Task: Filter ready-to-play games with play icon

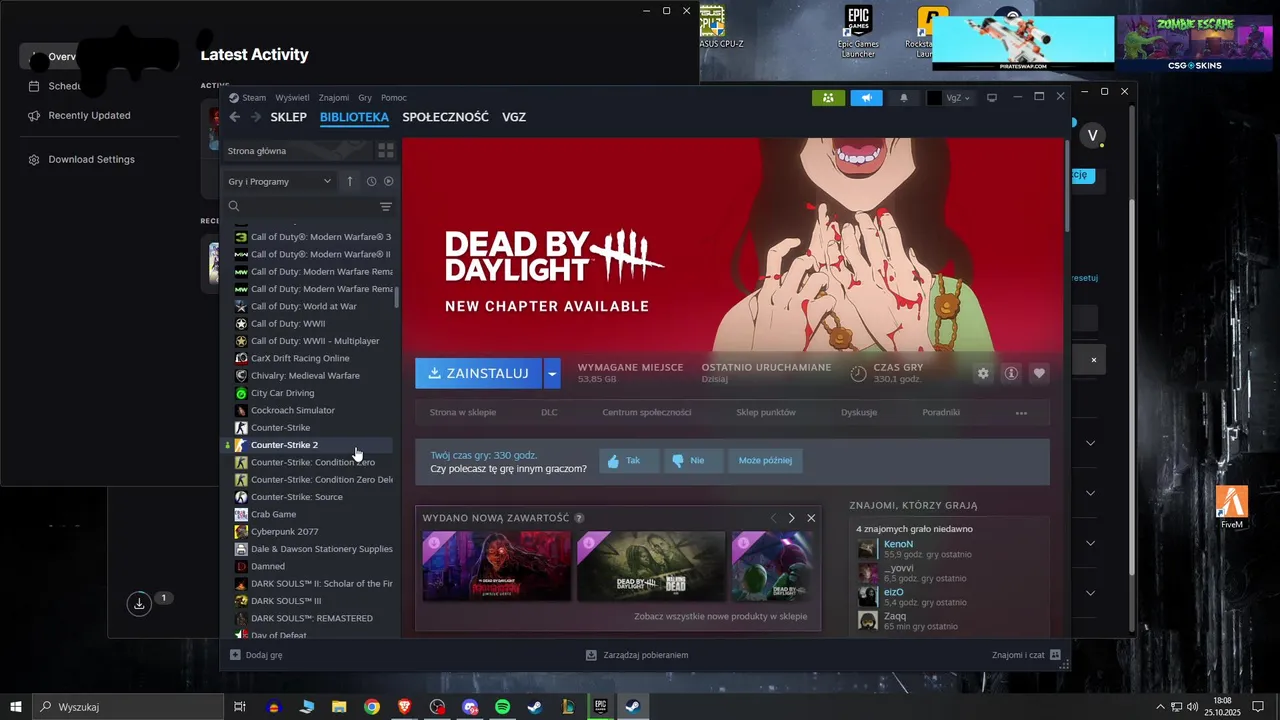Action: pos(388,181)
